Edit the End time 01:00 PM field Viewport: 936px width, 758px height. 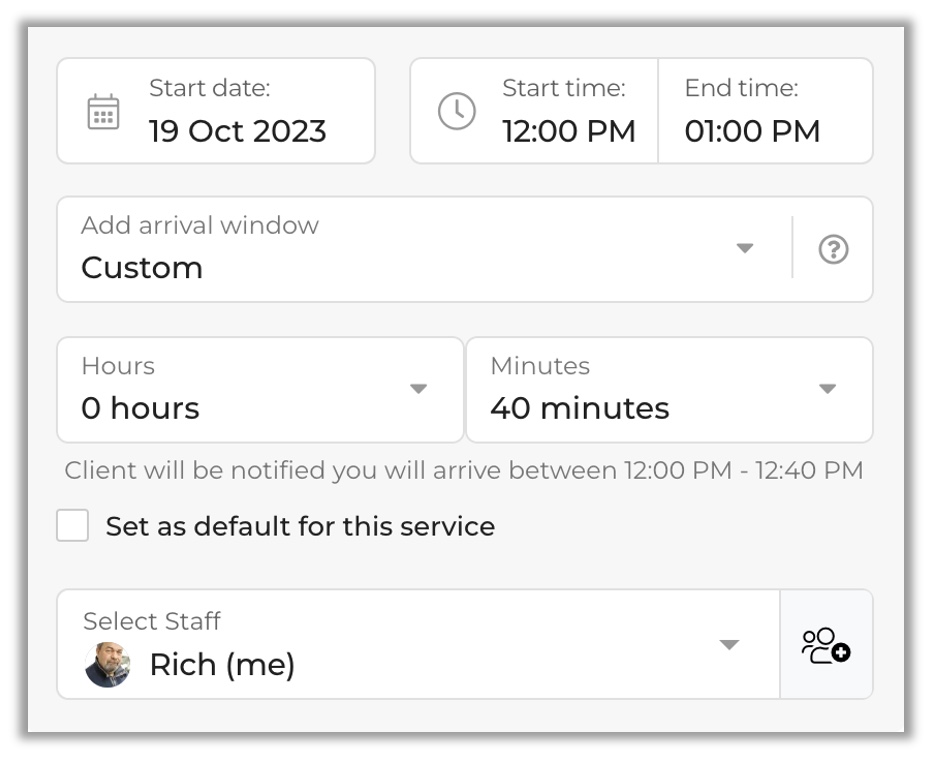(752, 131)
